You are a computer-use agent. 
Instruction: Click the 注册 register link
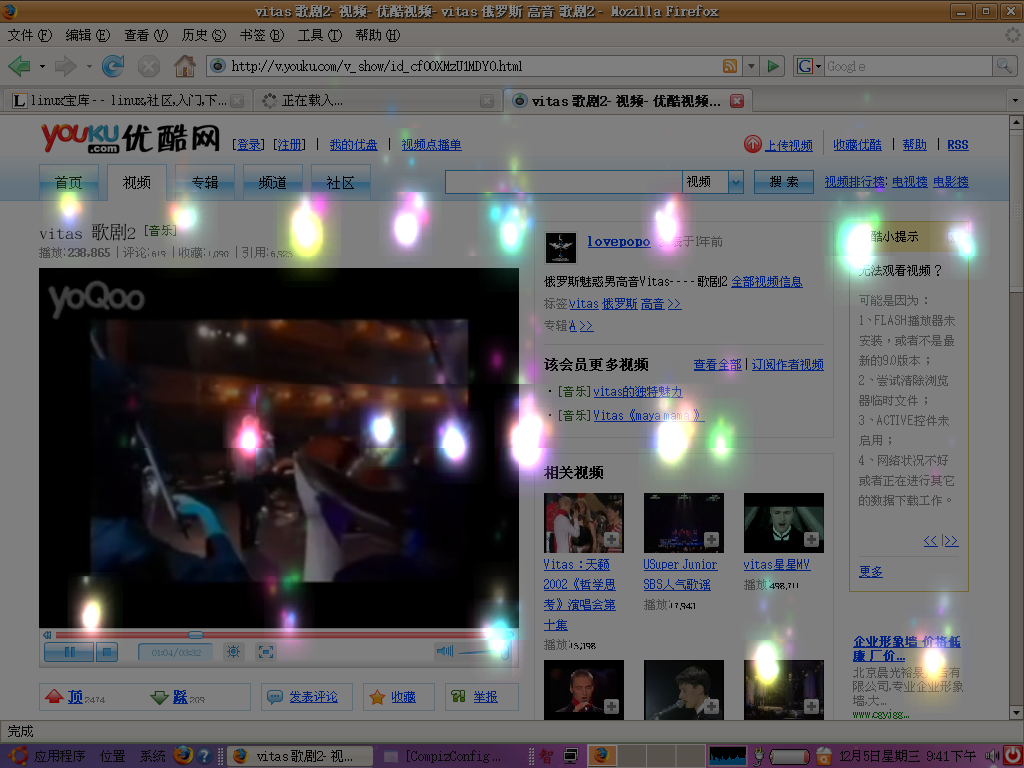(289, 145)
